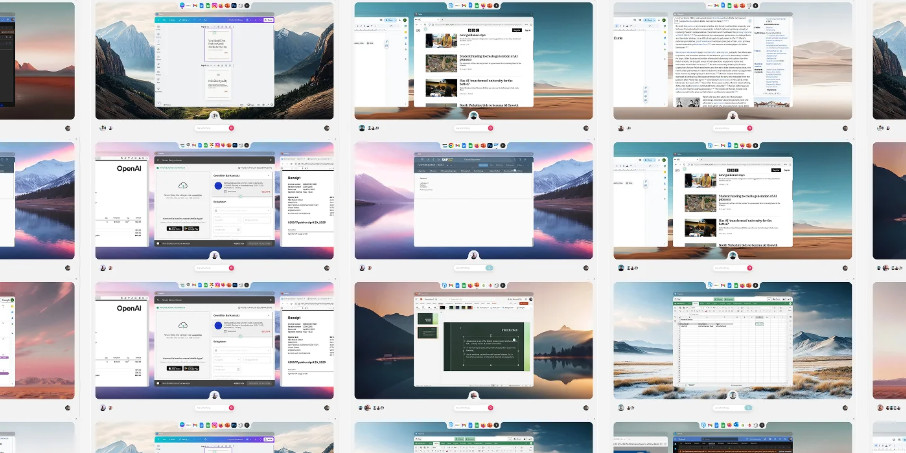Select the center avatar badge on the green presentation thumbnail
This screenshot has height=453, width=906.
coord(473,396)
